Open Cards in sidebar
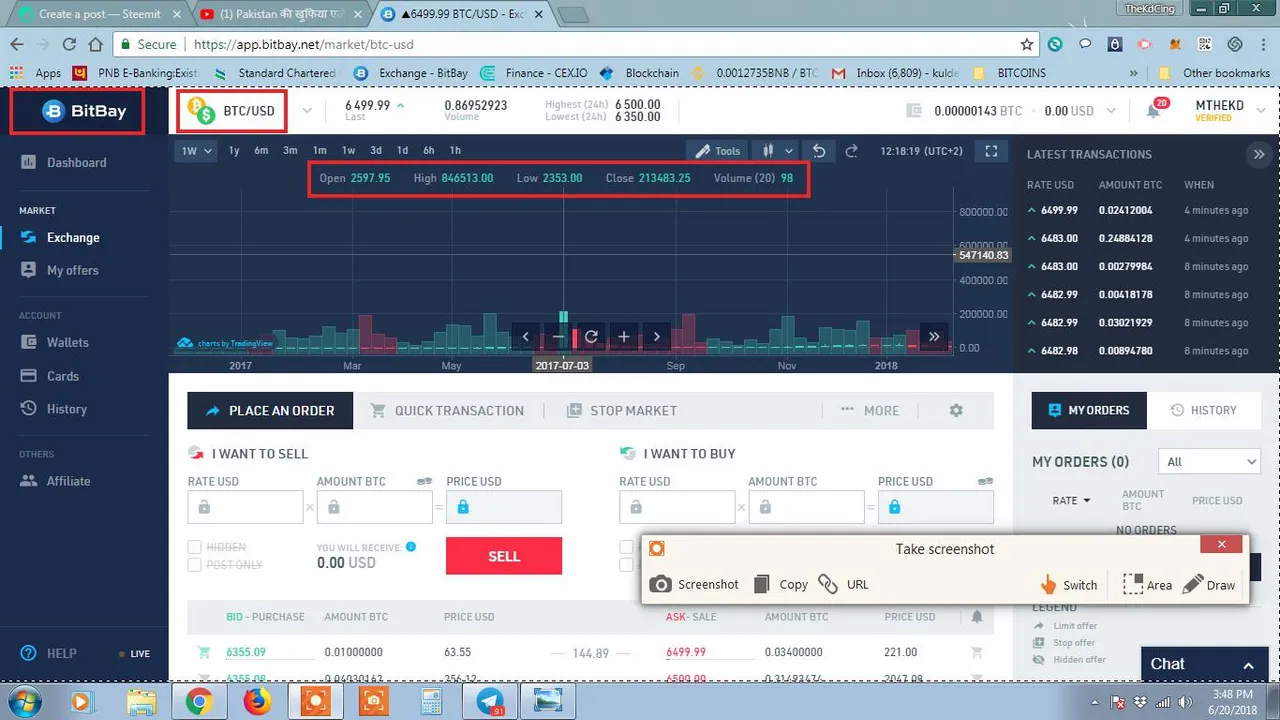 (62, 376)
